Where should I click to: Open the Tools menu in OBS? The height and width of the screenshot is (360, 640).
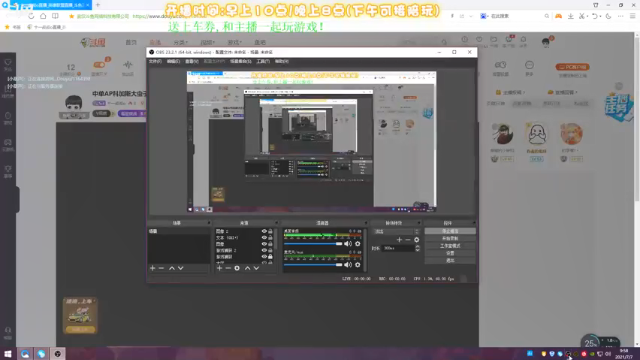click(263, 61)
